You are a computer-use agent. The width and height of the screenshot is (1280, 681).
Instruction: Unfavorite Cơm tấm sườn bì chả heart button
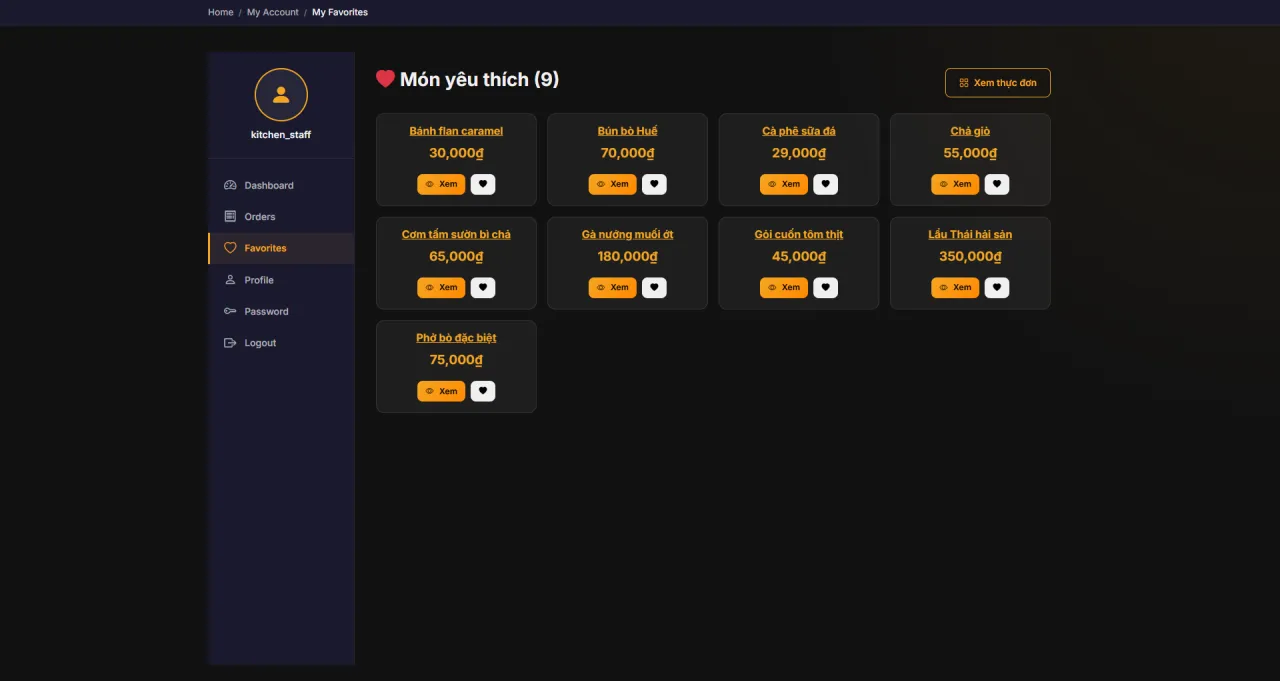[x=483, y=288]
